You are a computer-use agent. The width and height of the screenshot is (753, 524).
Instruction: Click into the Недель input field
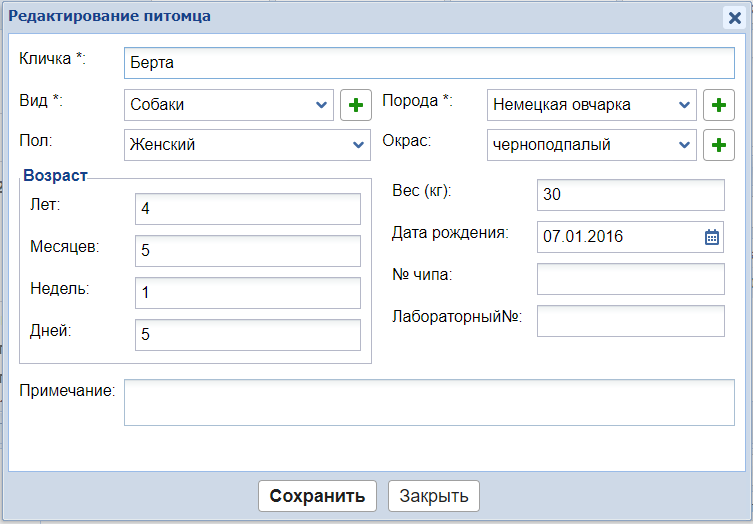pyautogui.click(x=247, y=293)
